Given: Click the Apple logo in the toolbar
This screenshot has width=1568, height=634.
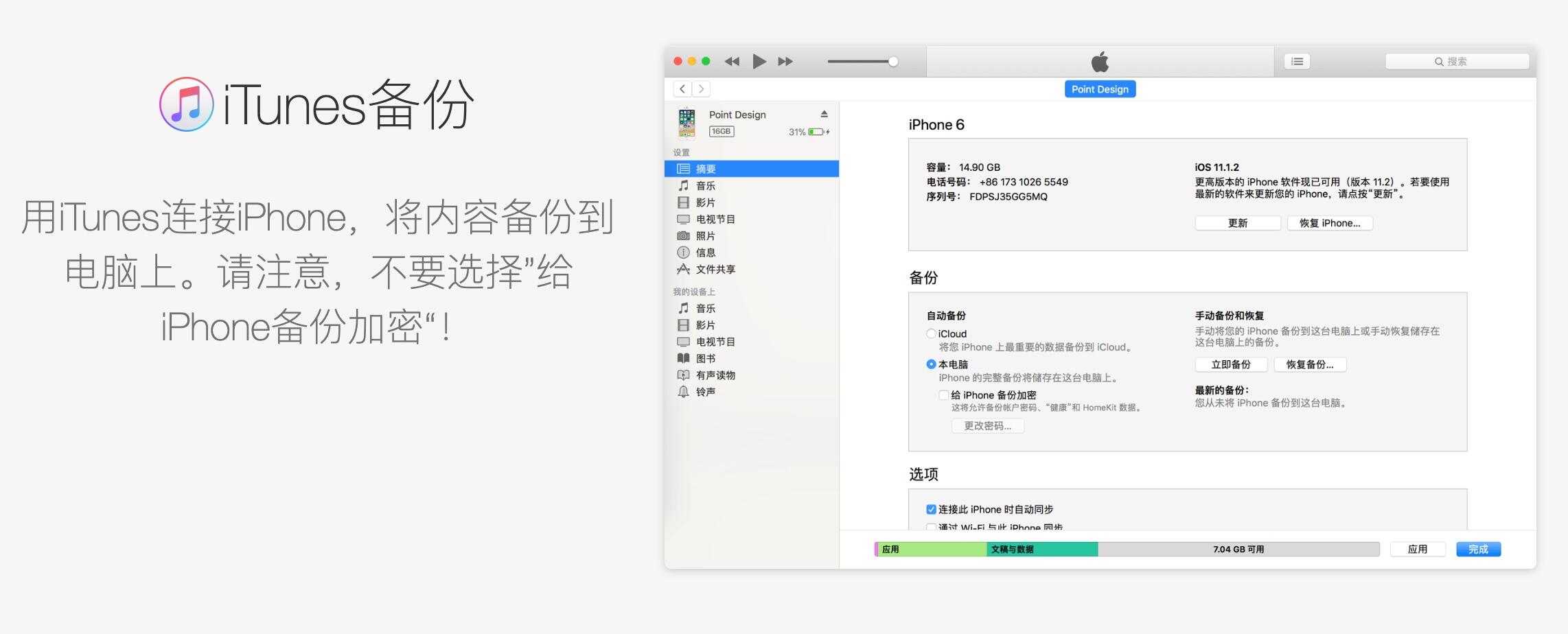Looking at the screenshot, I should [x=1100, y=62].
